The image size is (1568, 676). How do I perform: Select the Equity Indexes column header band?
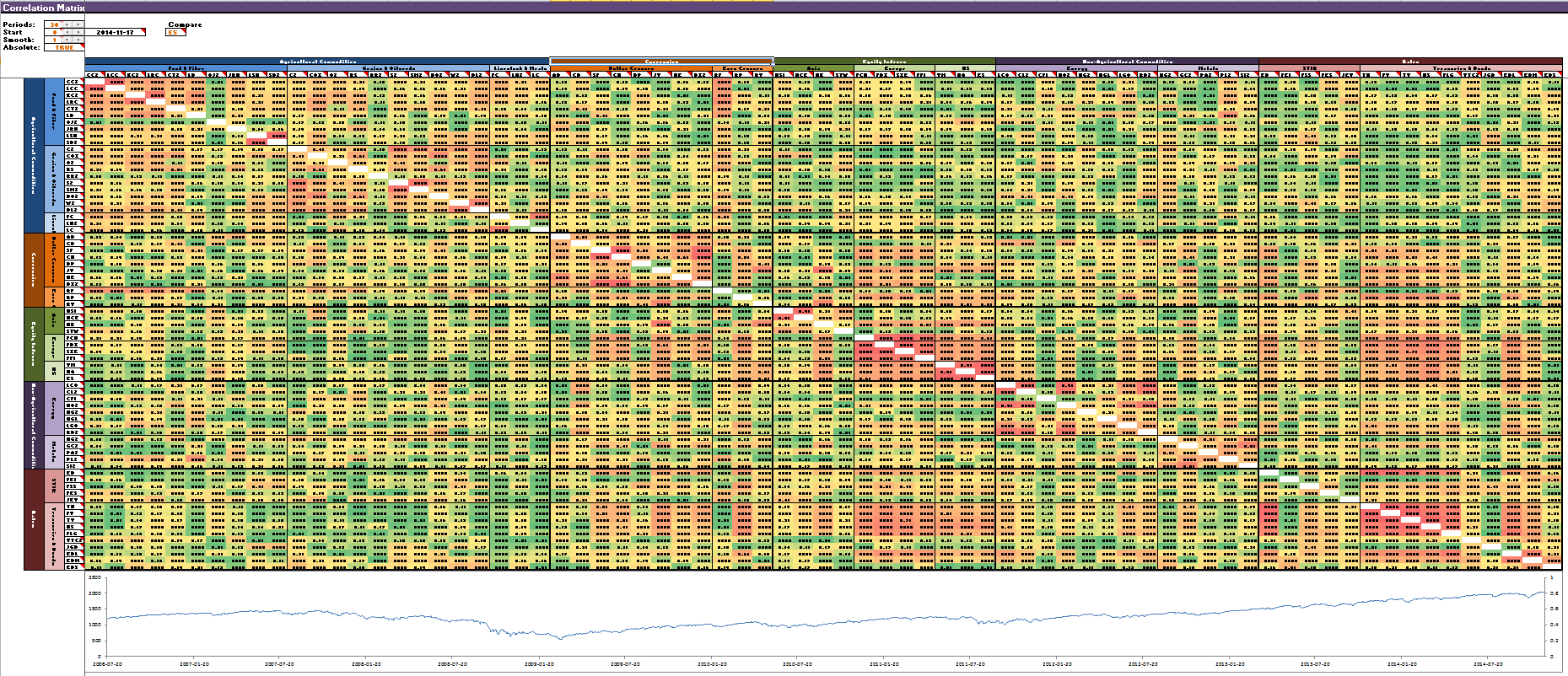(x=884, y=62)
